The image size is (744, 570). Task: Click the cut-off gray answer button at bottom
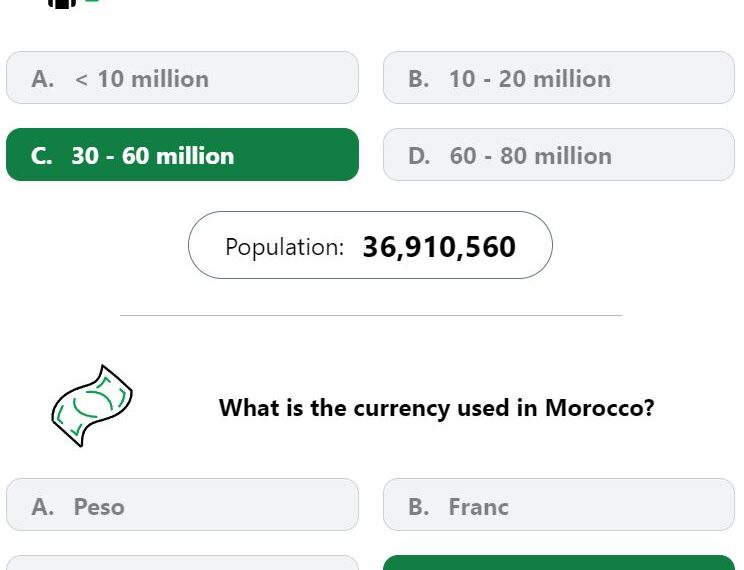click(x=182, y=563)
